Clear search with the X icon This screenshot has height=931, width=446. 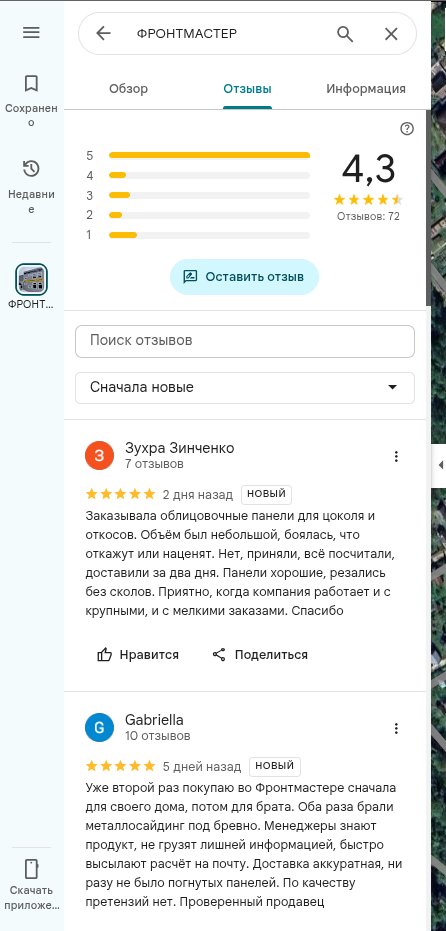[x=391, y=34]
